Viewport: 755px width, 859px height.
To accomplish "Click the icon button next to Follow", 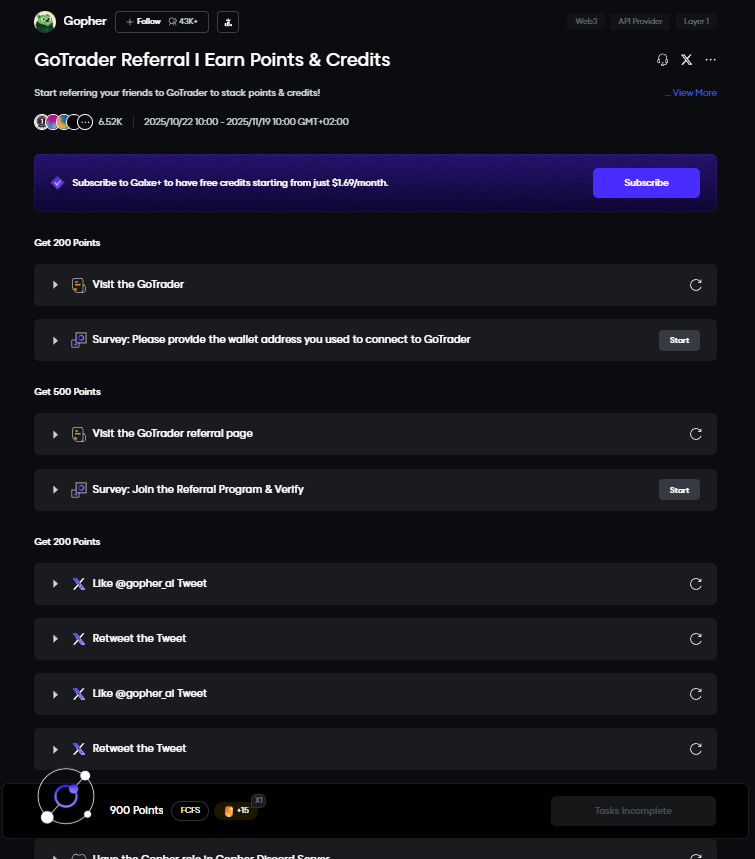I will (x=227, y=21).
